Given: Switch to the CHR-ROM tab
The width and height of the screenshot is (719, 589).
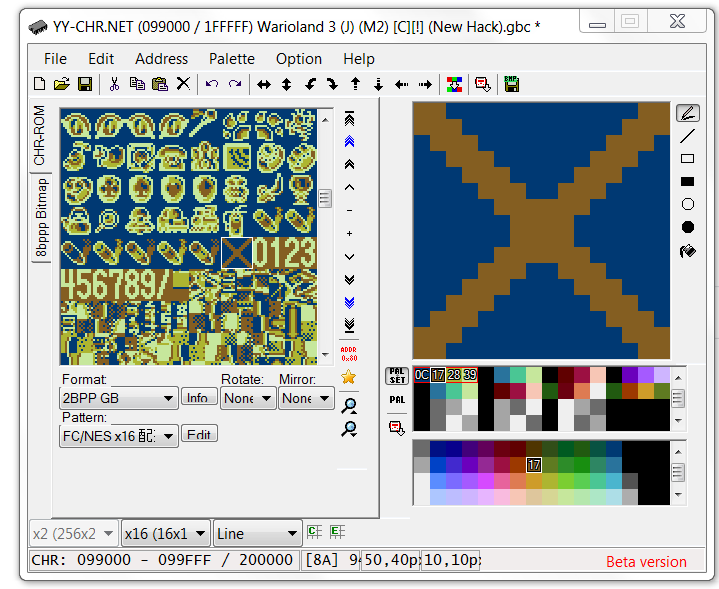Looking at the screenshot, I should [x=40, y=135].
